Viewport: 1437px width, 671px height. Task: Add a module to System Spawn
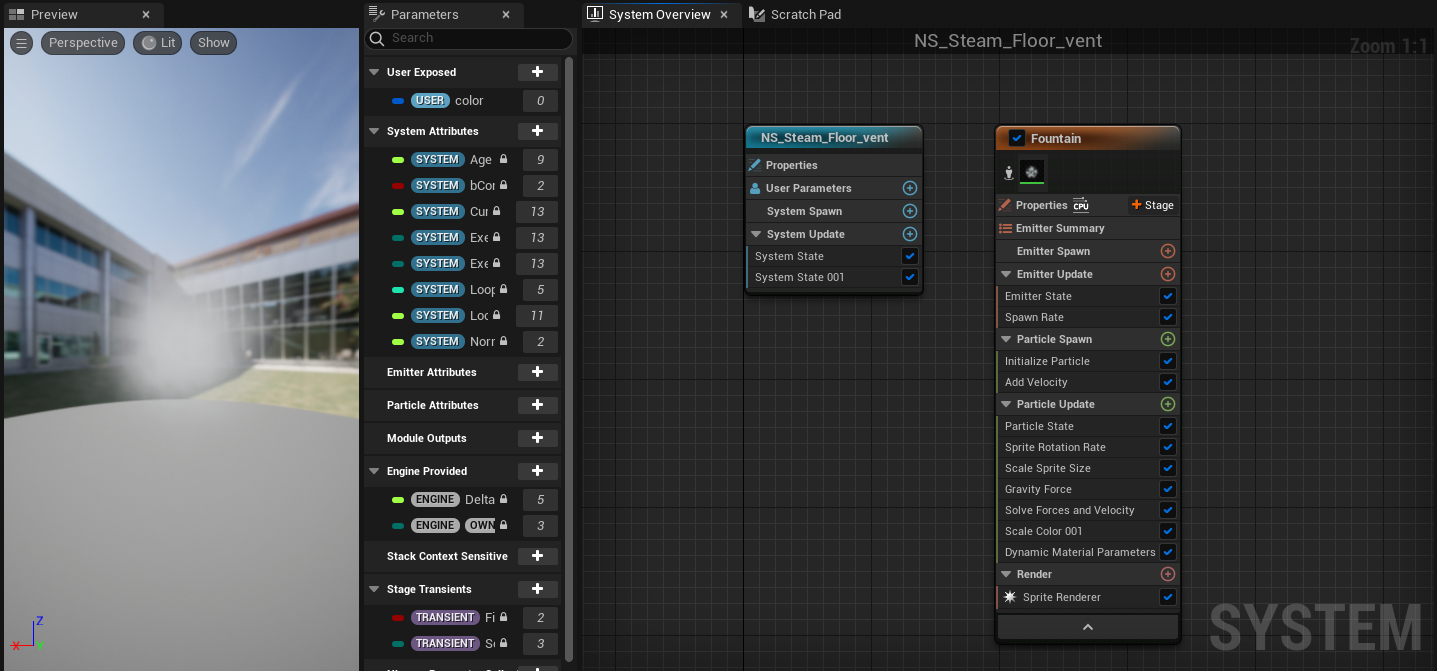(910, 211)
